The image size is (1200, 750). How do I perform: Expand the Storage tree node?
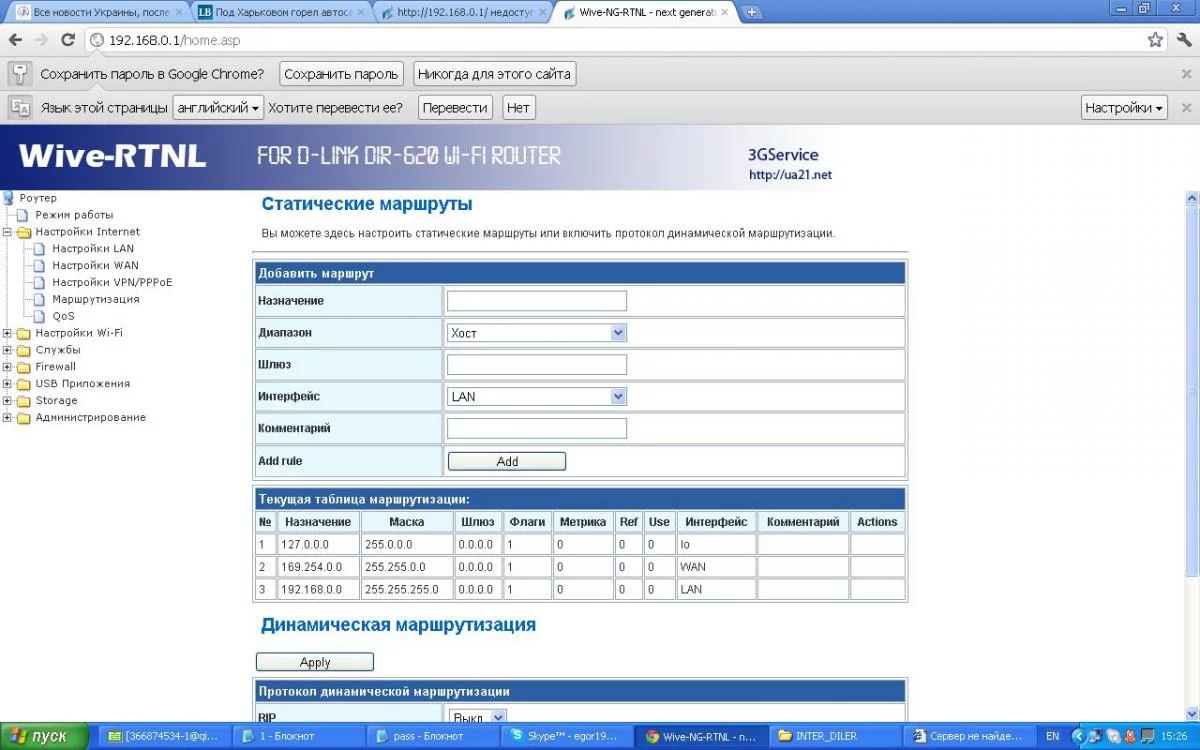tap(8, 401)
